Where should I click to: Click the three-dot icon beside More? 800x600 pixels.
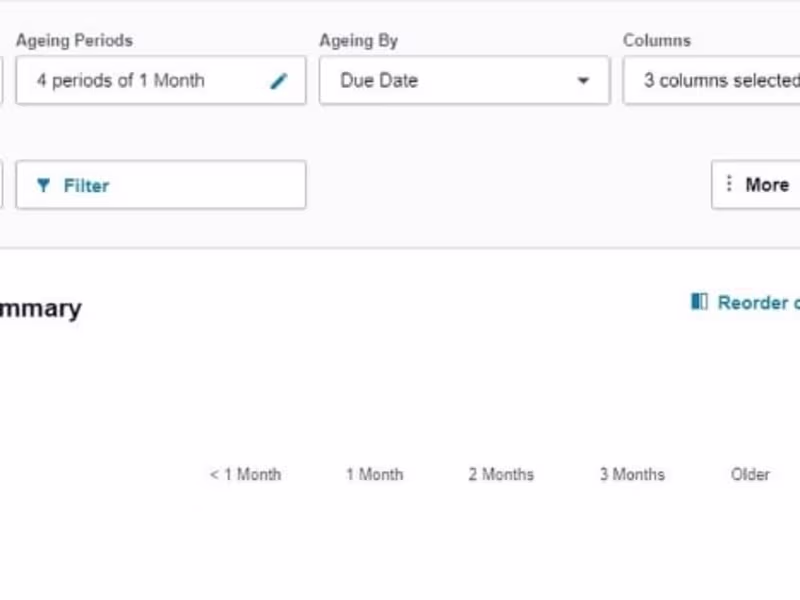click(x=729, y=184)
